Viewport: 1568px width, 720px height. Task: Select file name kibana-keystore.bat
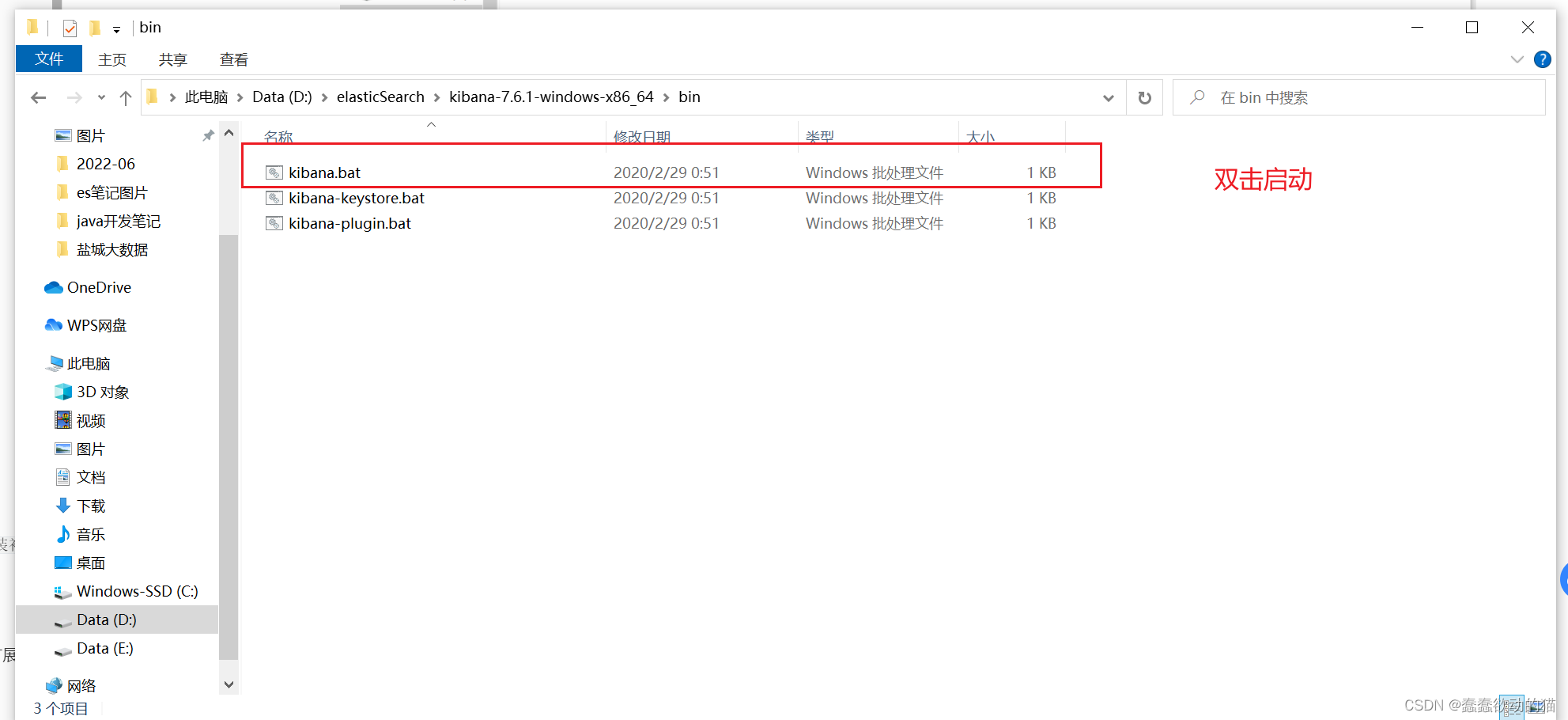coord(357,198)
